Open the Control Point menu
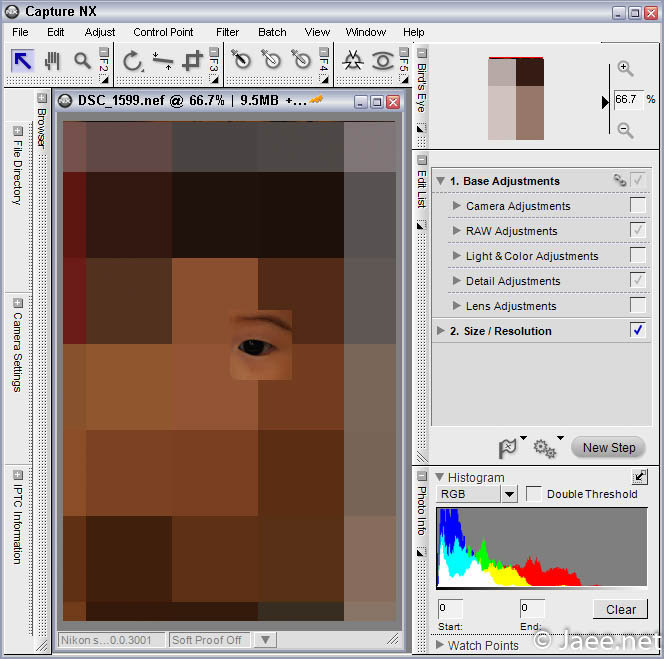The width and height of the screenshot is (664, 659). click(163, 32)
